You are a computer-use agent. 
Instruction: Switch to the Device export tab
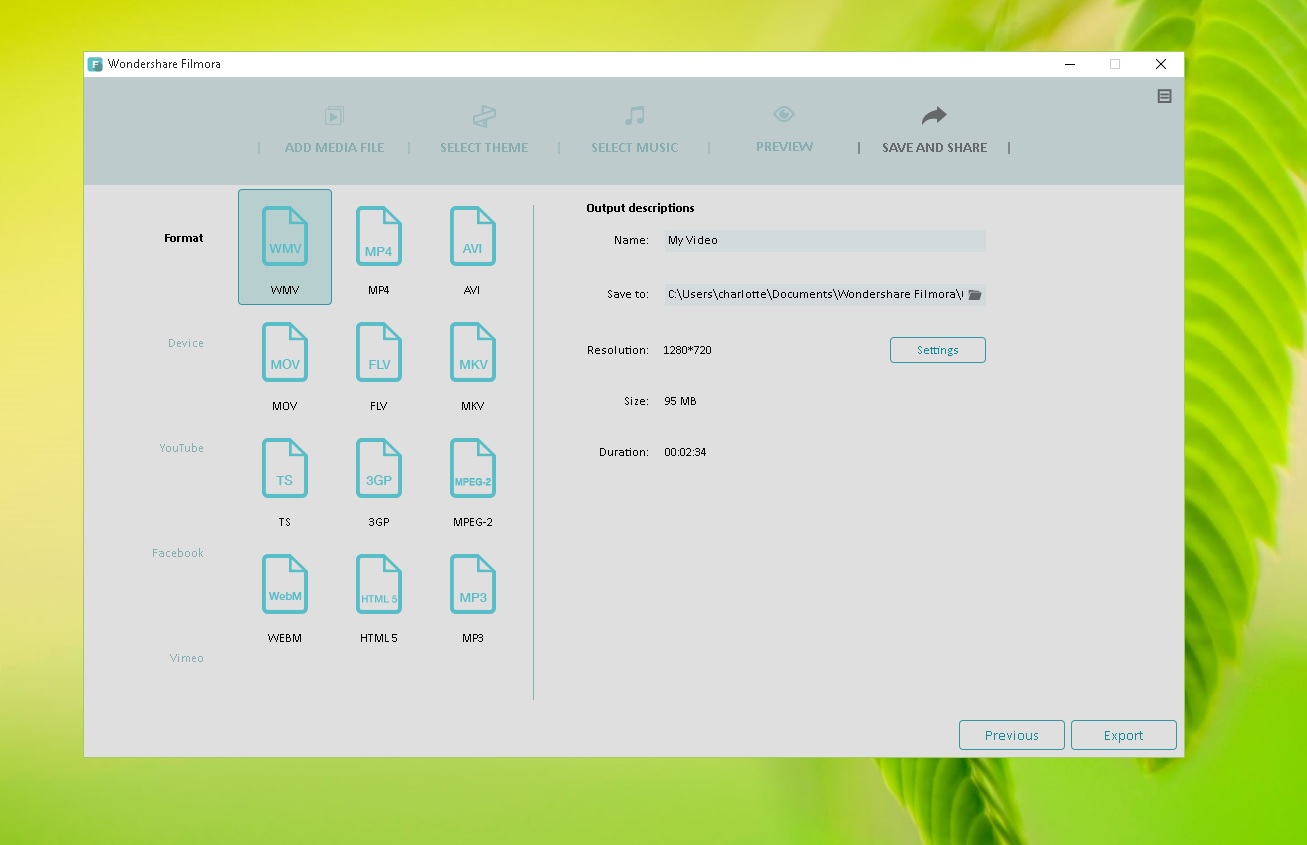coord(186,343)
